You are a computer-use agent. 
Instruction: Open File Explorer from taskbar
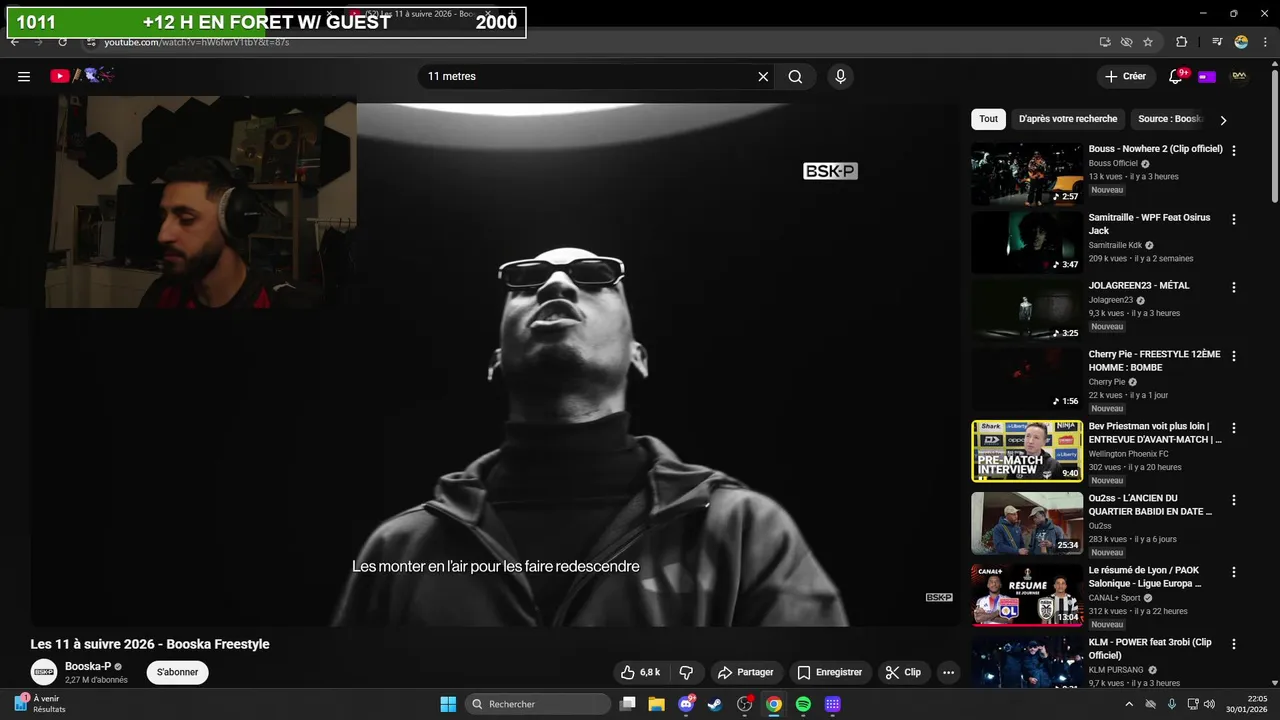[656, 704]
